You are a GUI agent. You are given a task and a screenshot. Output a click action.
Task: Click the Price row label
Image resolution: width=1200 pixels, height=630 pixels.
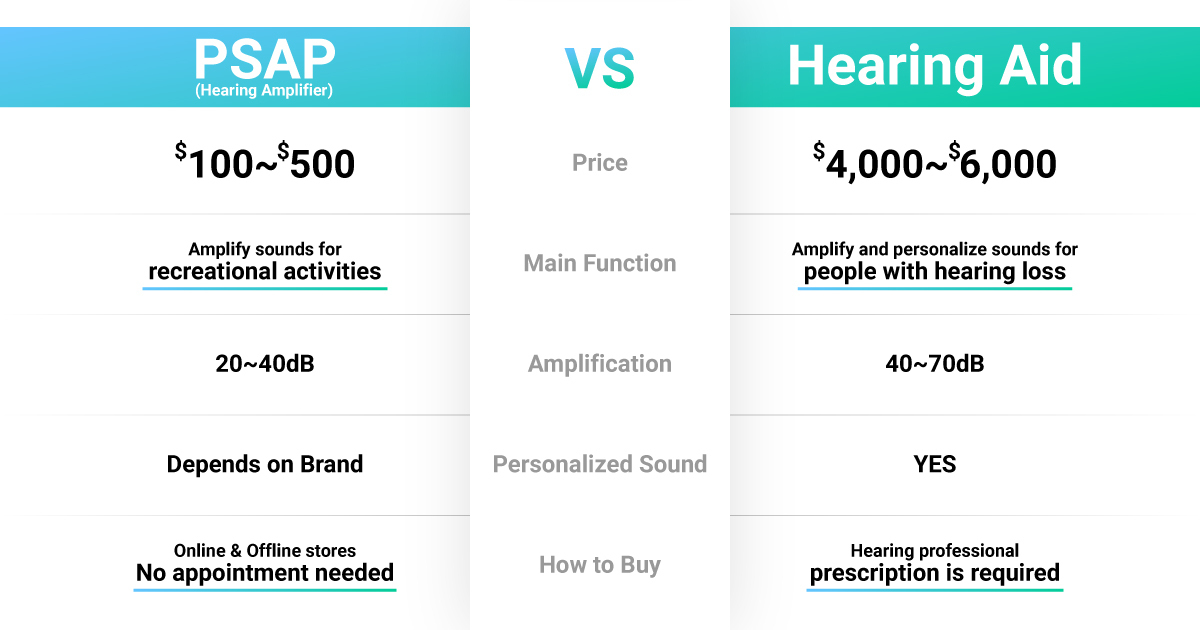600,163
